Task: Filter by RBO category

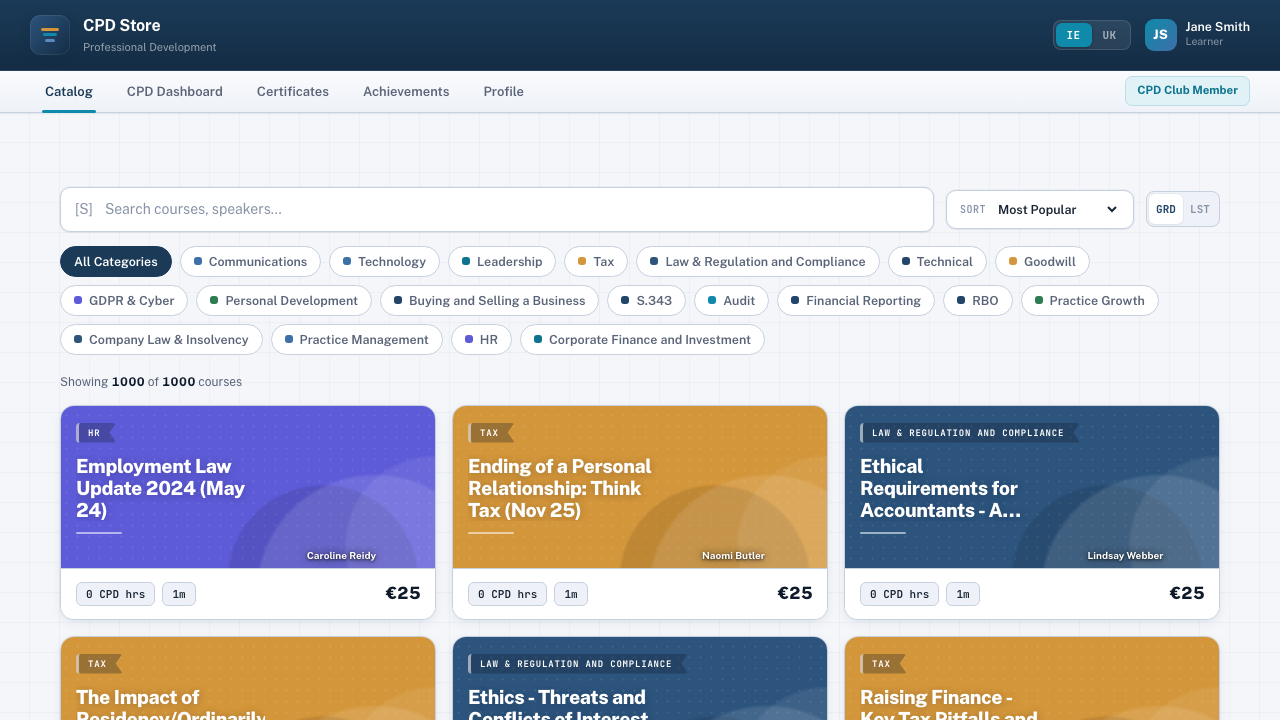Action: (978, 301)
